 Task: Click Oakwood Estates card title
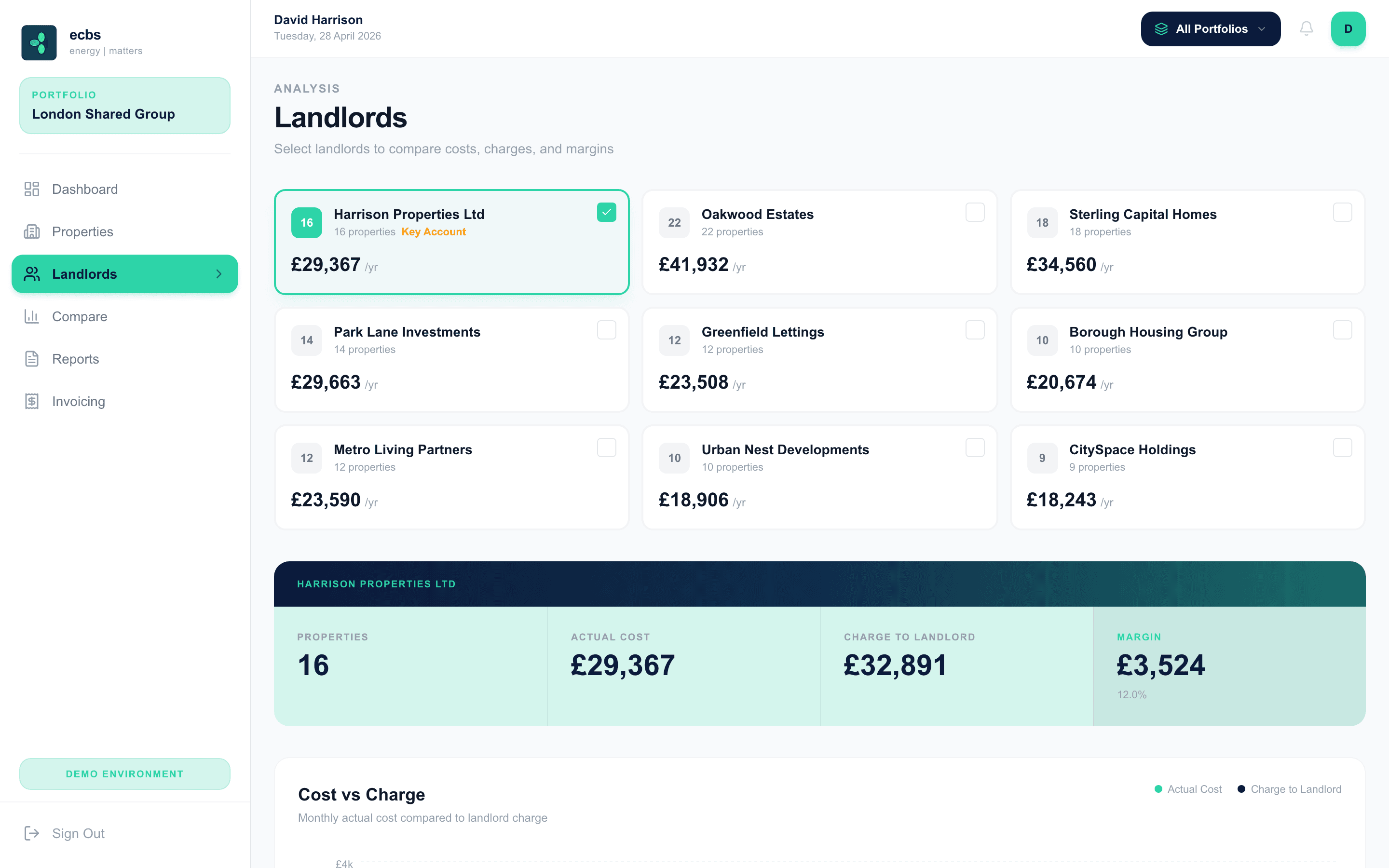click(757, 214)
